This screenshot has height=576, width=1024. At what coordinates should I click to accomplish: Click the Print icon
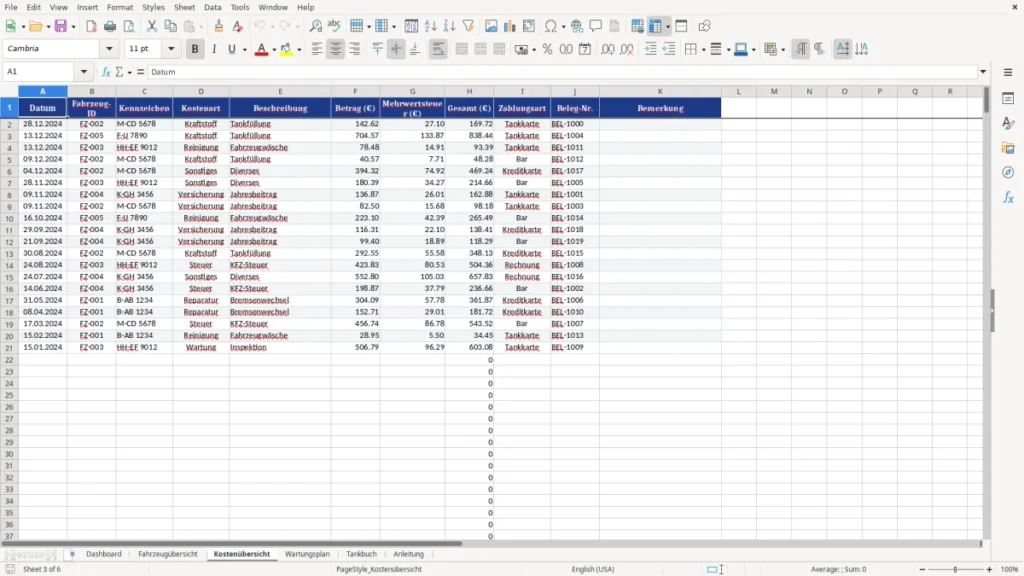[x=110, y=26]
